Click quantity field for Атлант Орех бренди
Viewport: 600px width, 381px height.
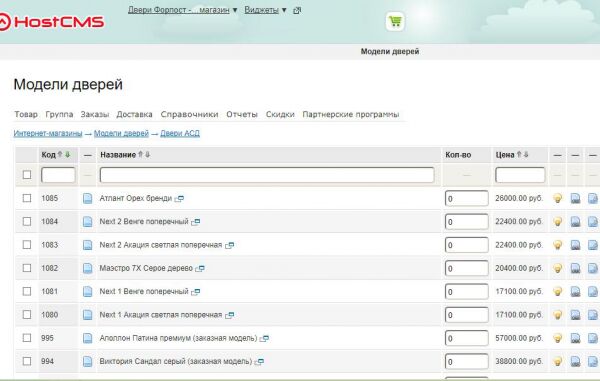coord(467,199)
